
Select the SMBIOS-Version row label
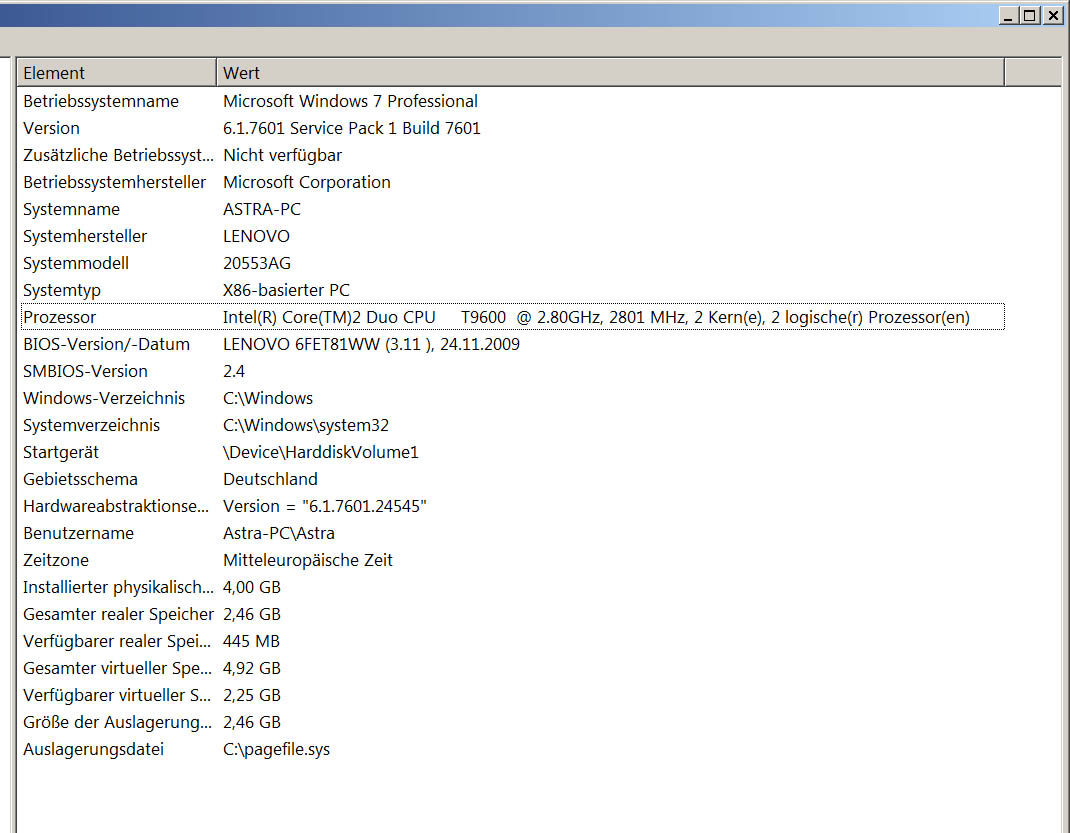click(x=85, y=371)
